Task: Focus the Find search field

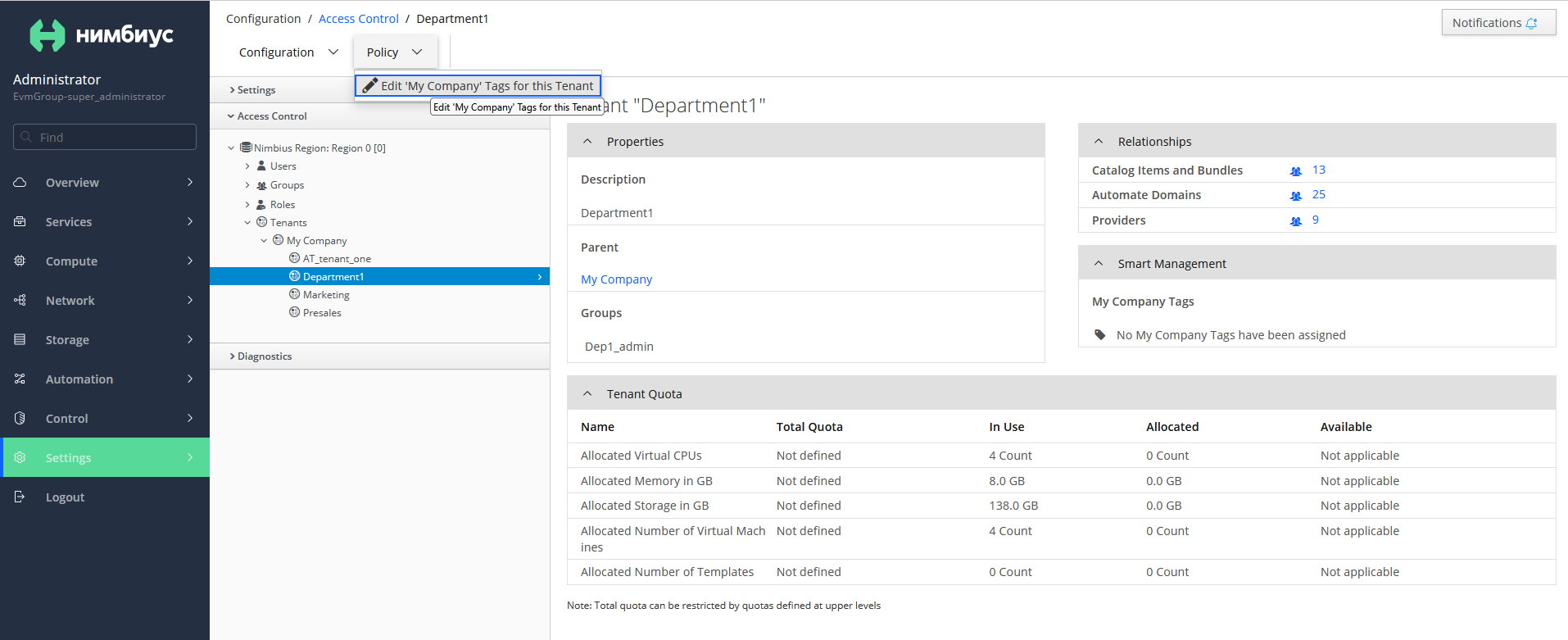Action: (105, 137)
